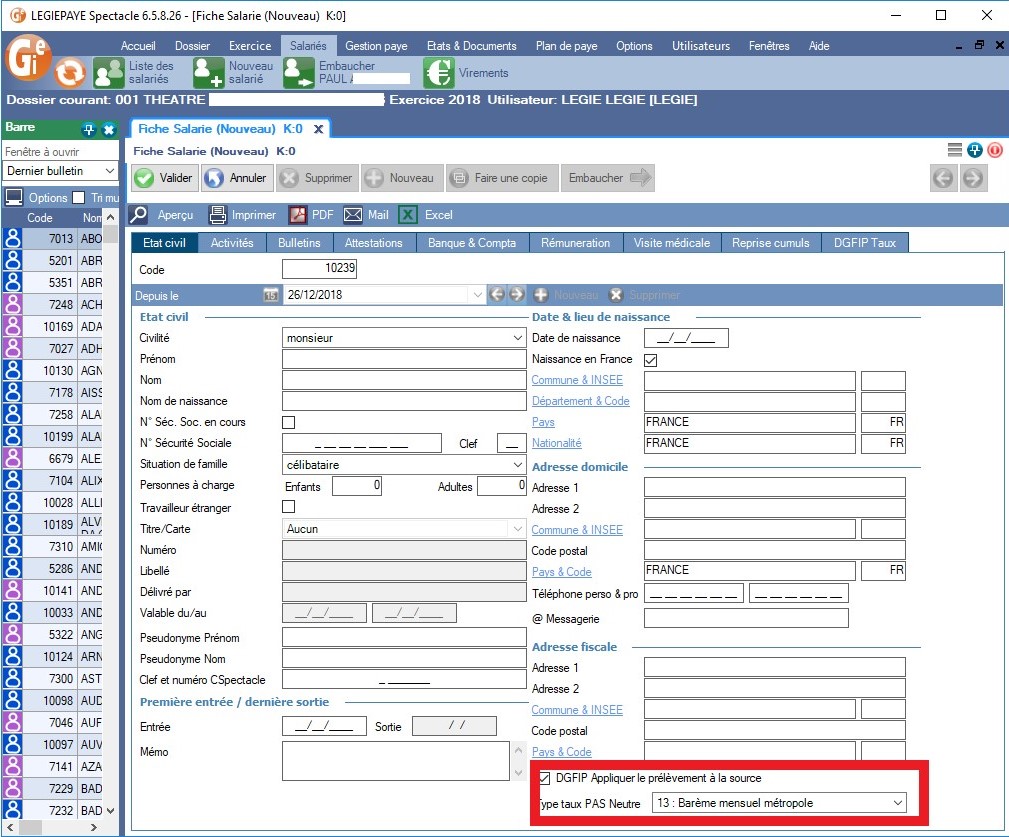This screenshot has height=837, width=1009.
Task: Switch to the Banque & Compta tab
Action: point(472,243)
